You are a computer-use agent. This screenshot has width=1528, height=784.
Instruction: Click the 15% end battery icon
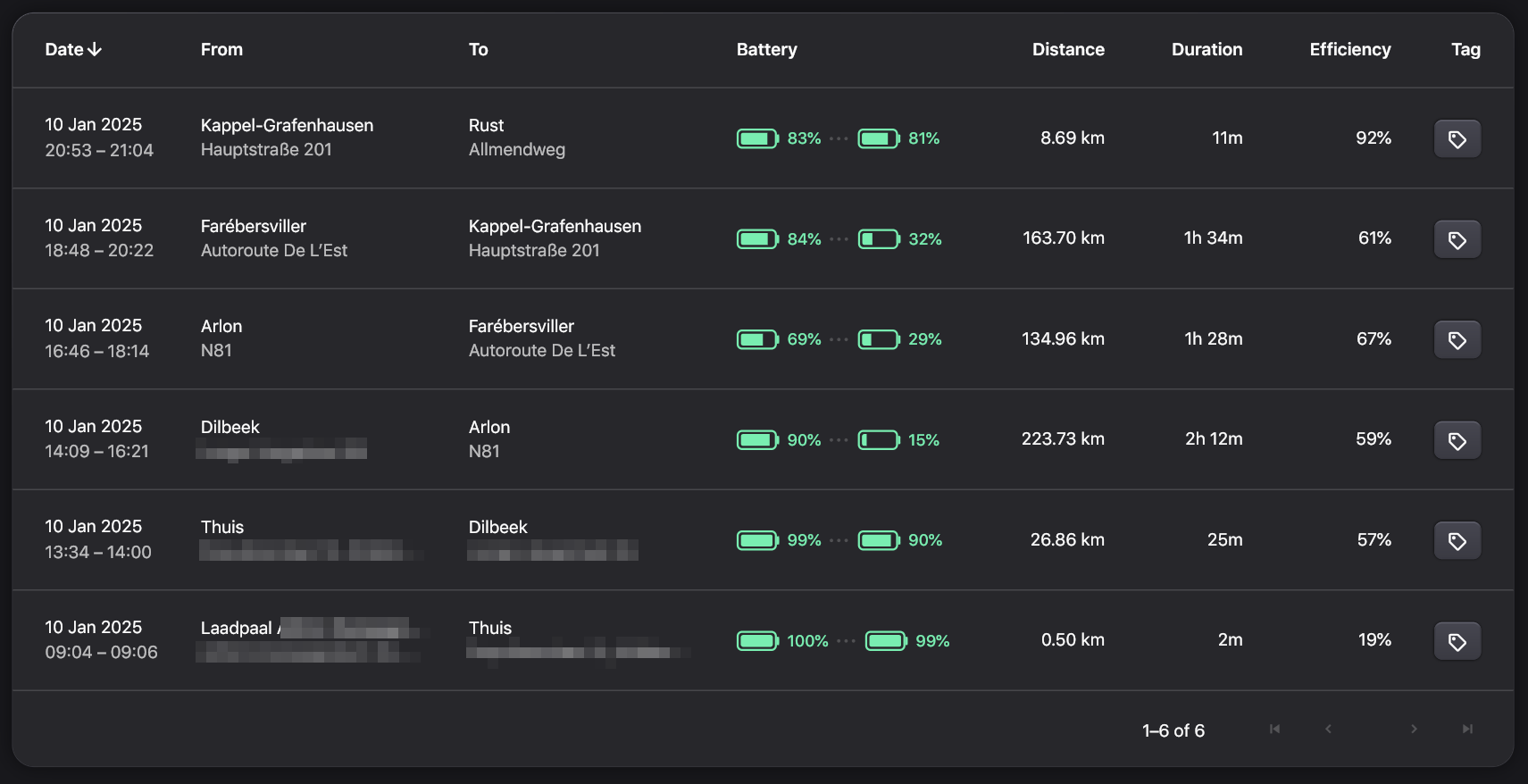click(x=878, y=440)
